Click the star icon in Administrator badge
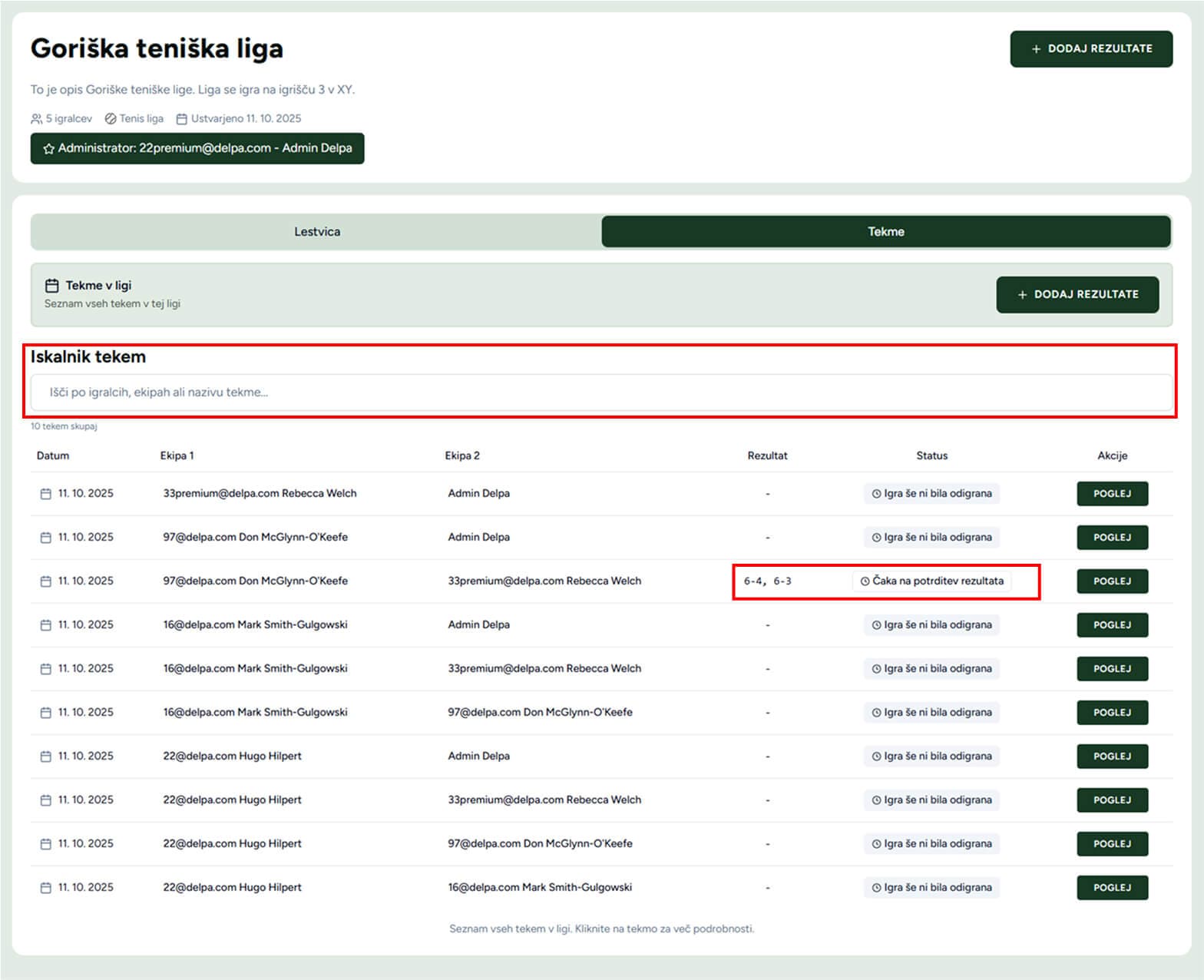1204x980 pixels. coord(48,149)
